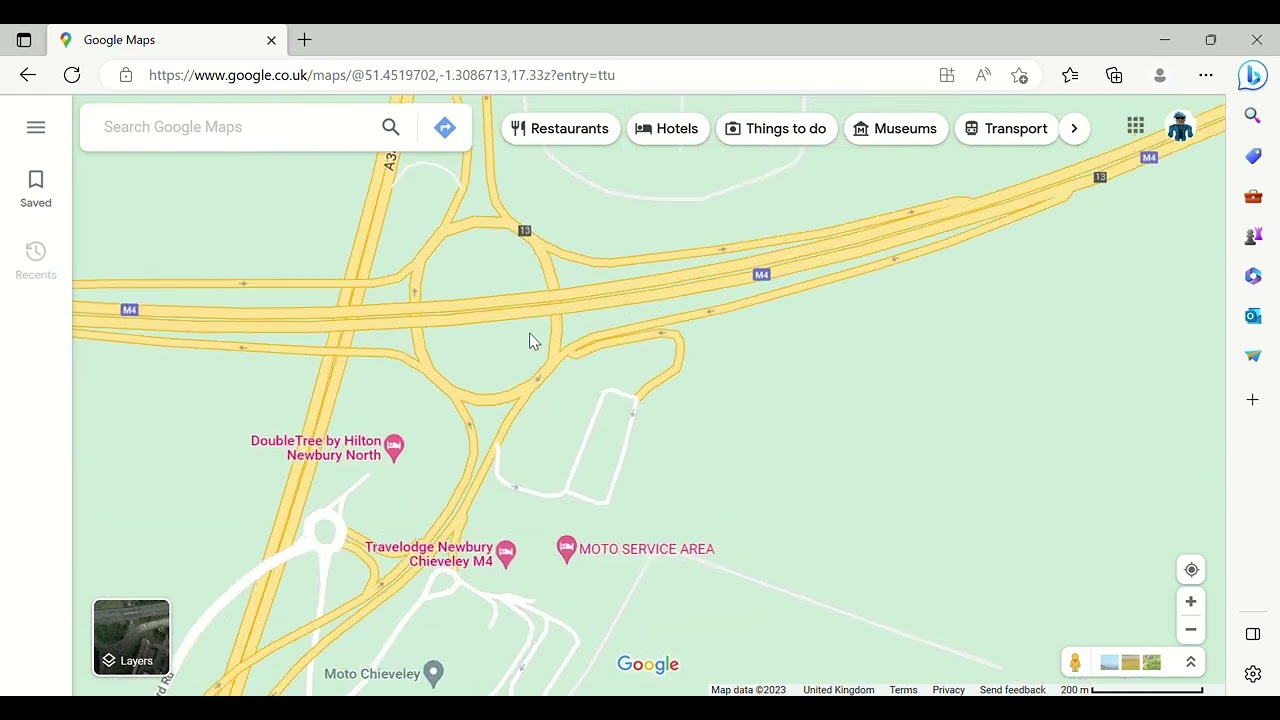This screenshot has width=1280, height=720.
Task: Select the Google Maps browser tab
Action: click(x=167, y=40)
